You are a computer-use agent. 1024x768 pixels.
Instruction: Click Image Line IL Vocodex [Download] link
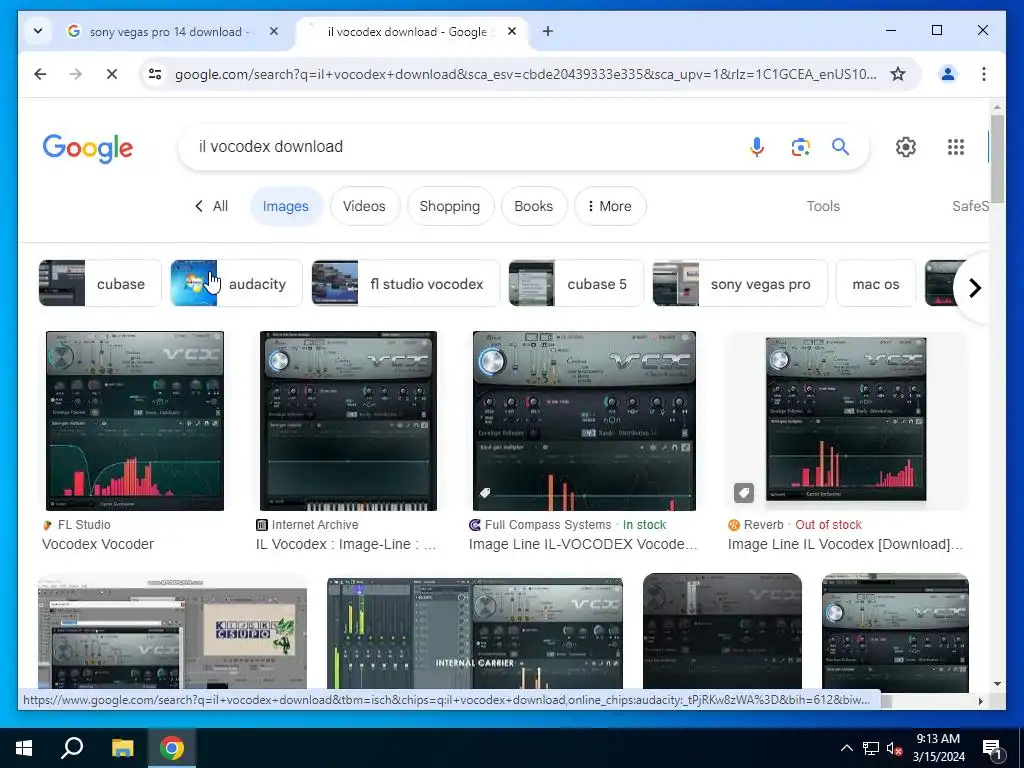point(845,544)
